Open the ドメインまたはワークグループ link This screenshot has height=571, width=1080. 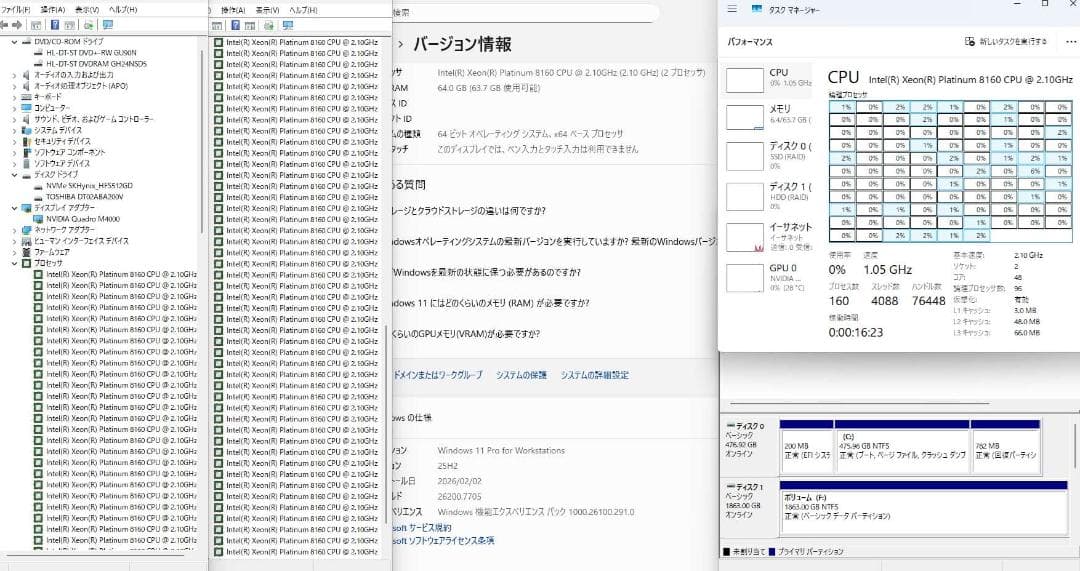pos(438,375)
